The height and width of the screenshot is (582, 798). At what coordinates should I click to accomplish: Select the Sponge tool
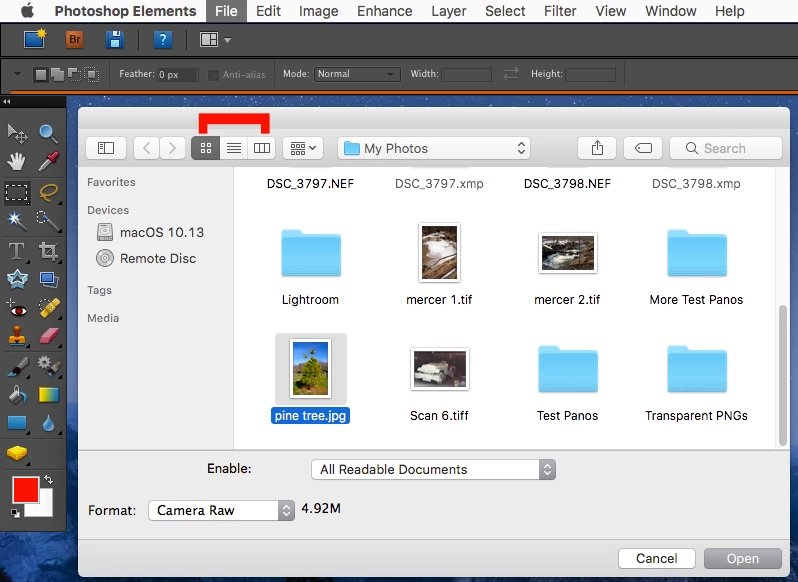tap(17, 453)
